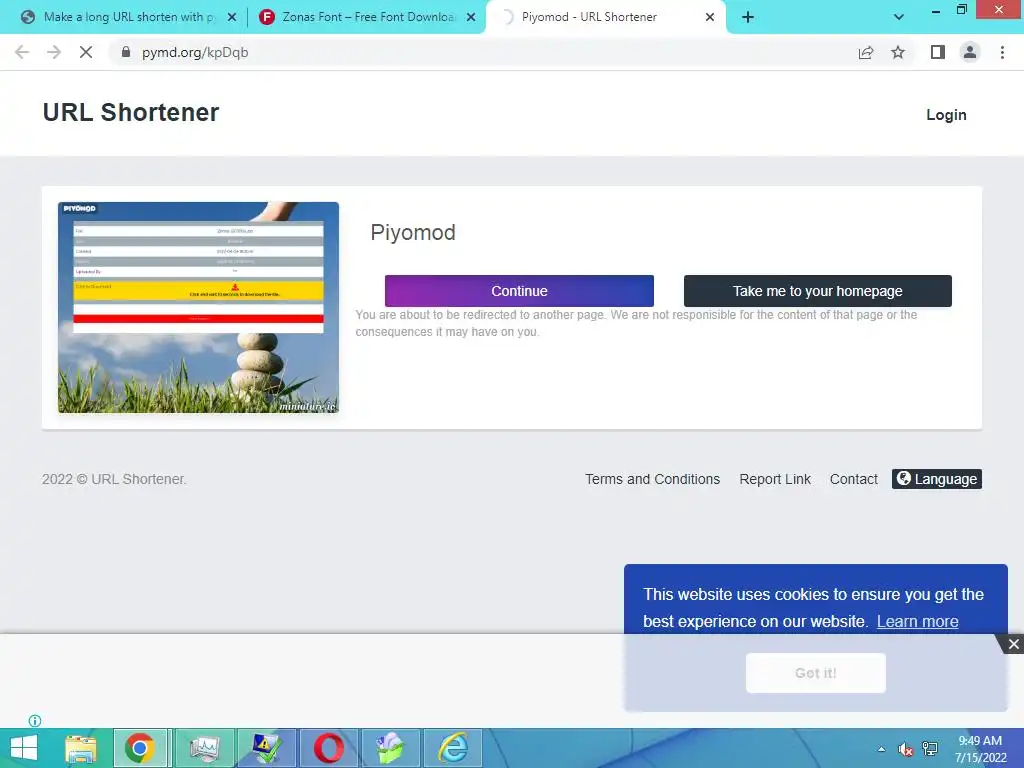Open the Login link
This screenshot has width=1024, height=768.
(946, 115)
